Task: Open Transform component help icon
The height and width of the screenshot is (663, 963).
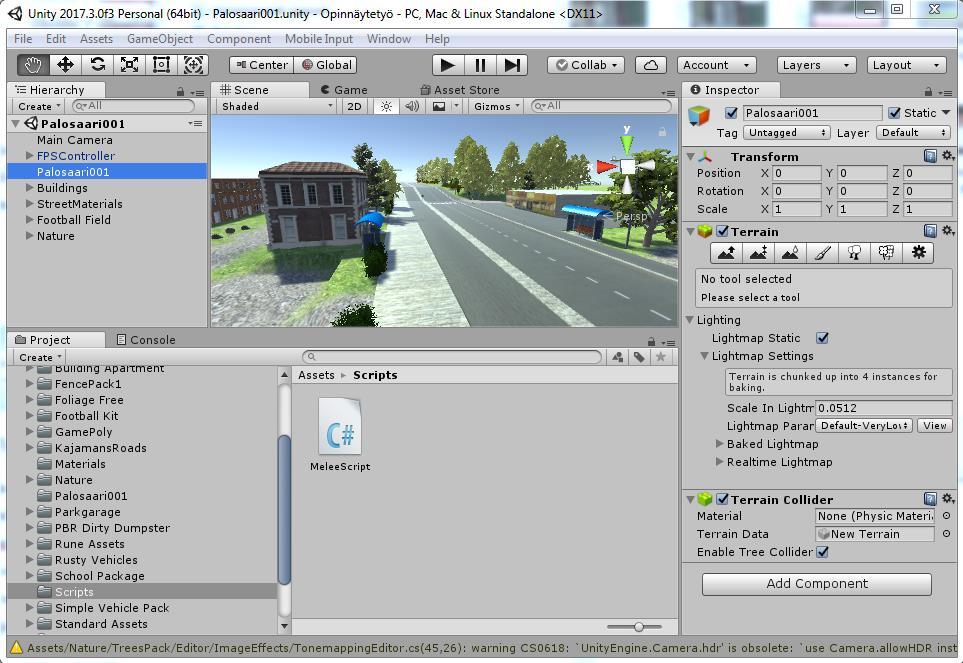Action: [930, 156]
